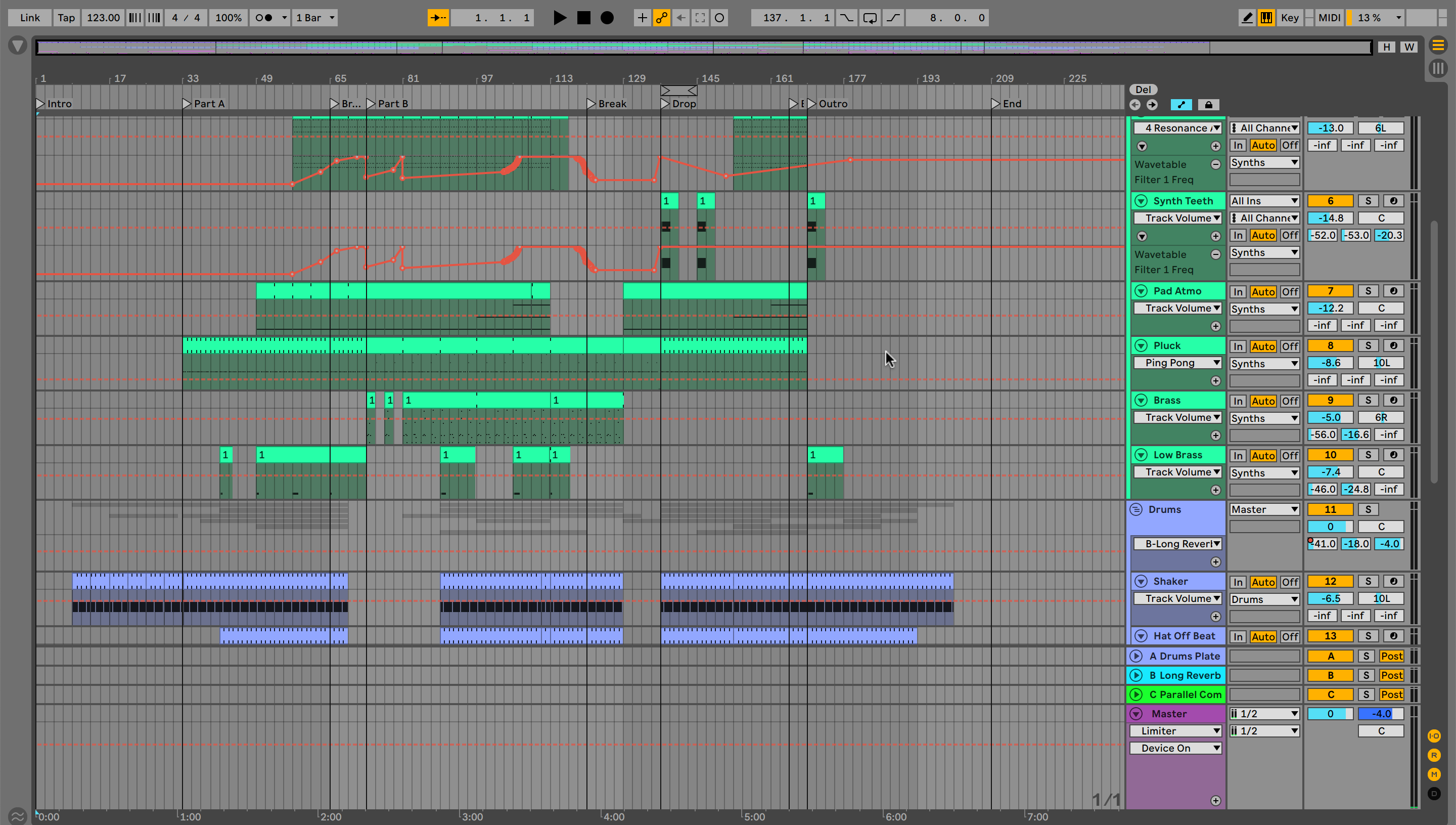This screenshot has height=825, width=1456.
Task: Deactivate Pad Atmo track number 7
Action: pos(1330,291)
